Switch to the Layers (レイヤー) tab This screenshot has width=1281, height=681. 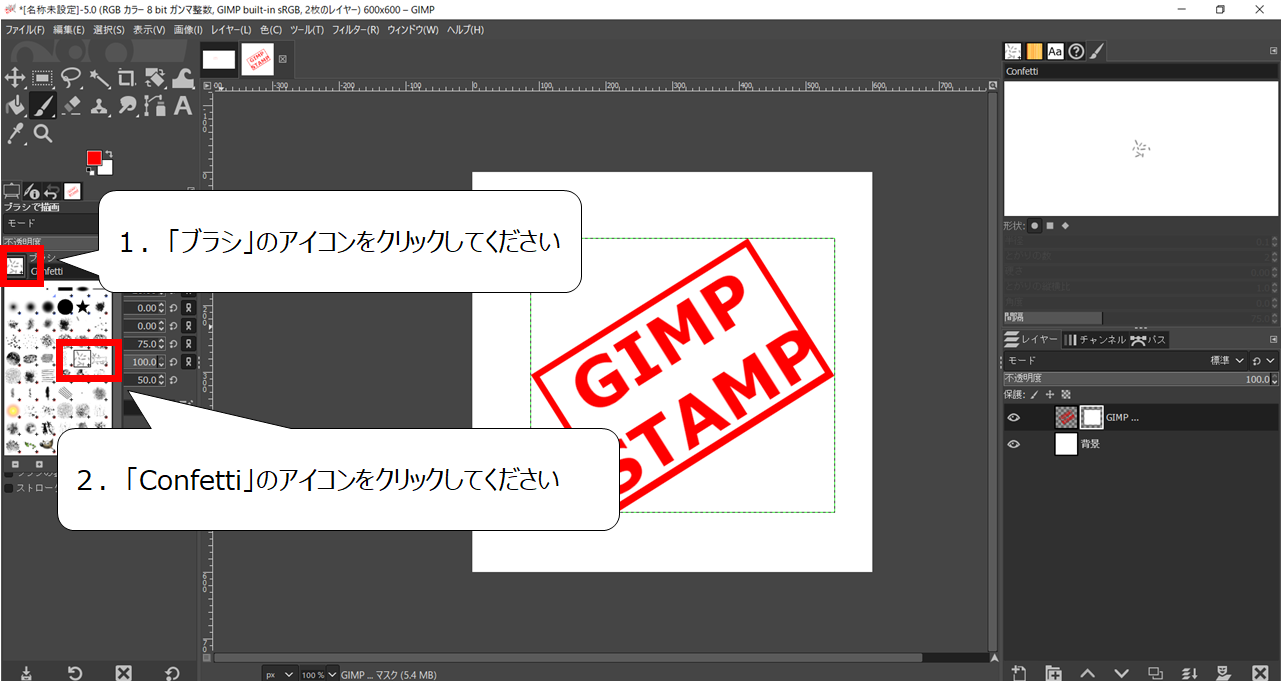tap(1031, 340)
